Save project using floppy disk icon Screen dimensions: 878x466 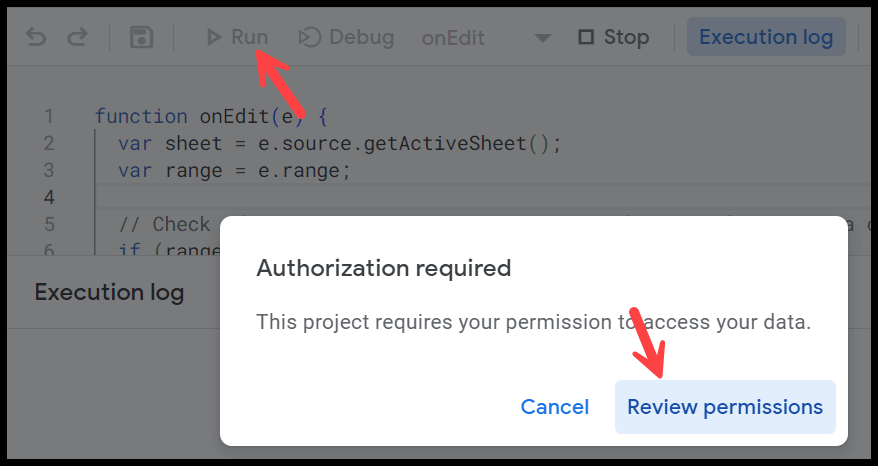[142, 38]
